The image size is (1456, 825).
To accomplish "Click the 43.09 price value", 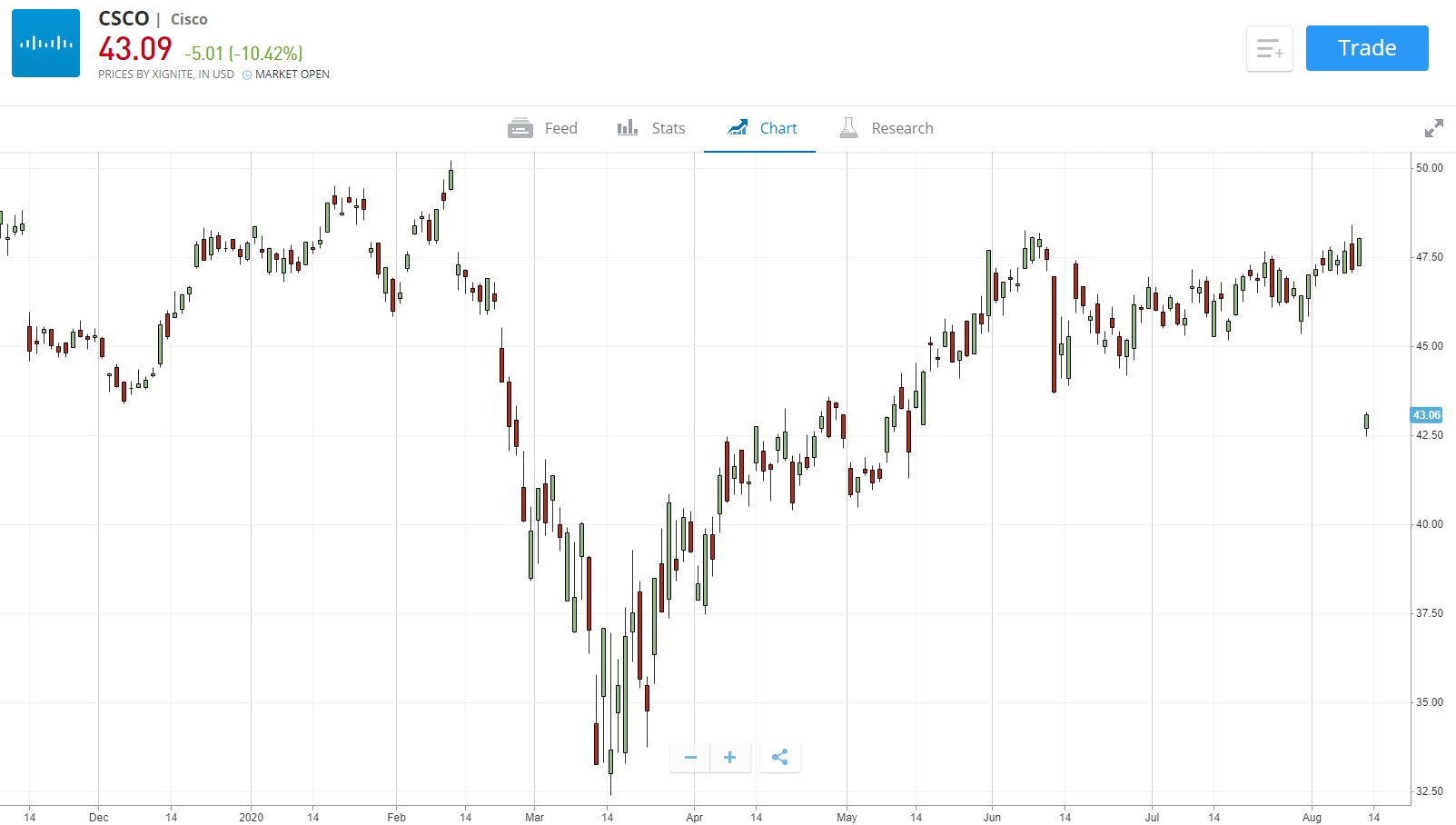I will point(135,49).
